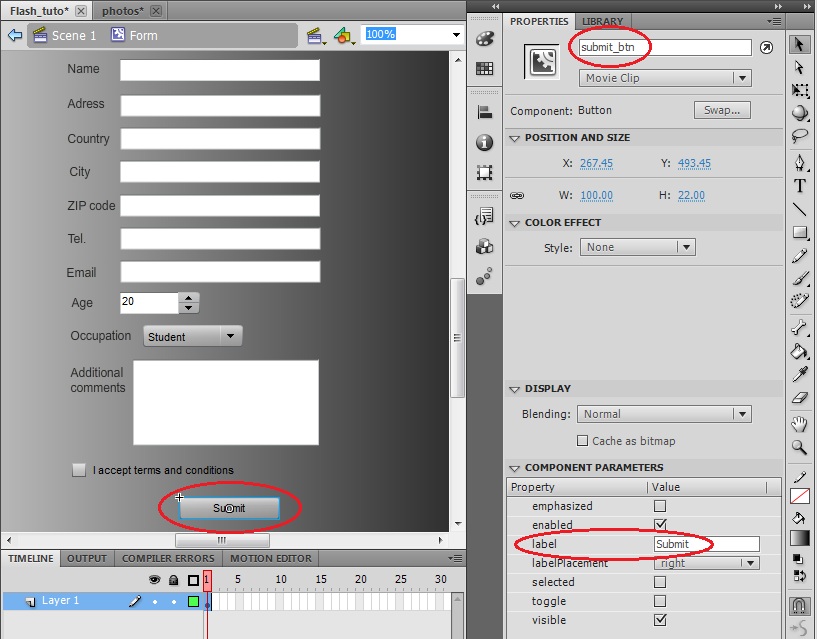This screenshot has height=639, width=817.
Task: Select the Pencil tool
Action: (x=800, y=256)
